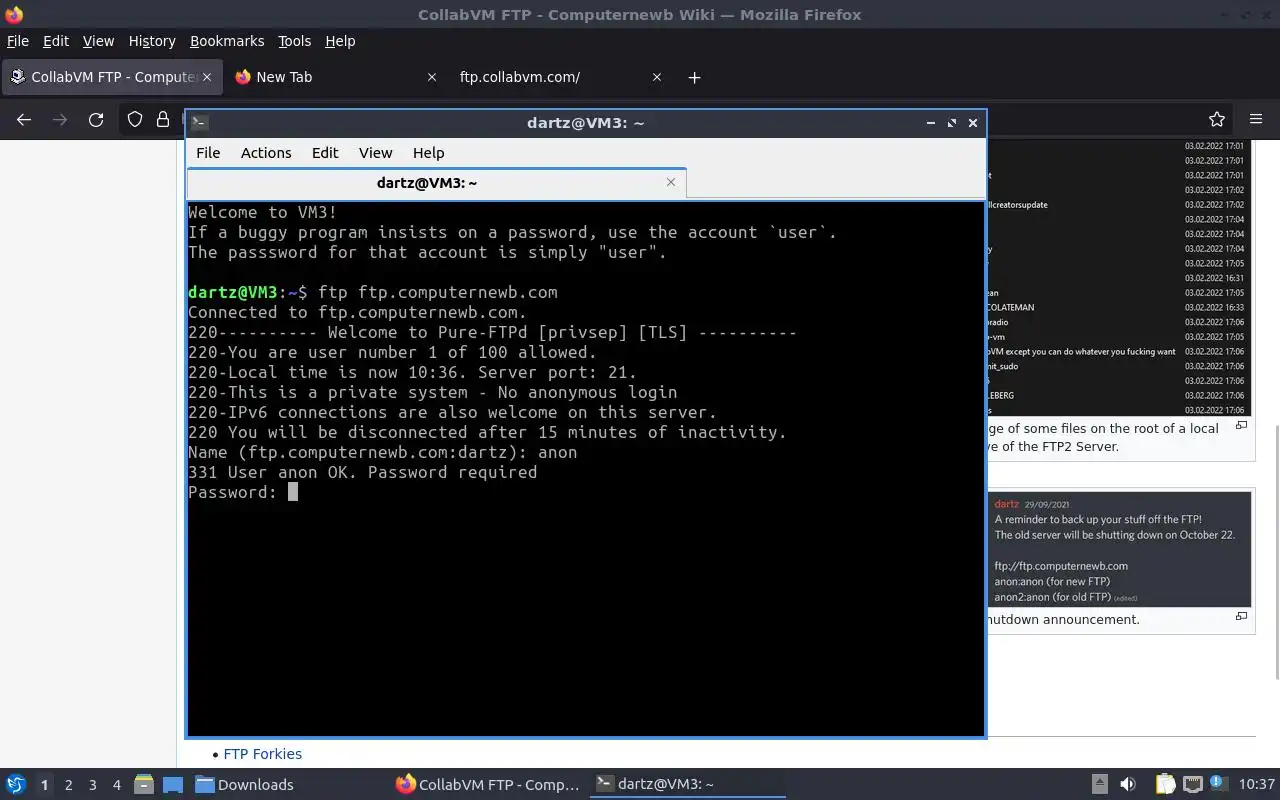This screenshot has height=800, width=1280.
Task: Open Firefox Edit menu
Action: click(x=56, y=41)
